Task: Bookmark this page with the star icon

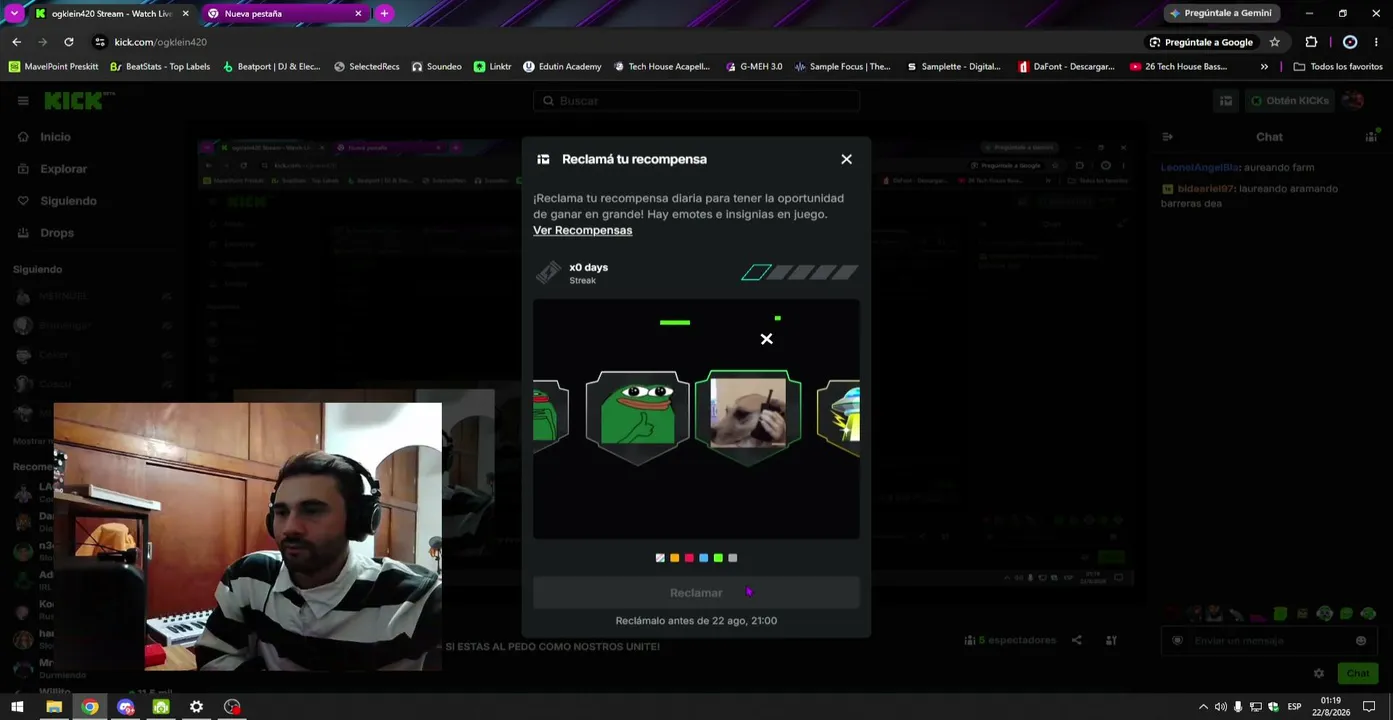Action: 1275,42
